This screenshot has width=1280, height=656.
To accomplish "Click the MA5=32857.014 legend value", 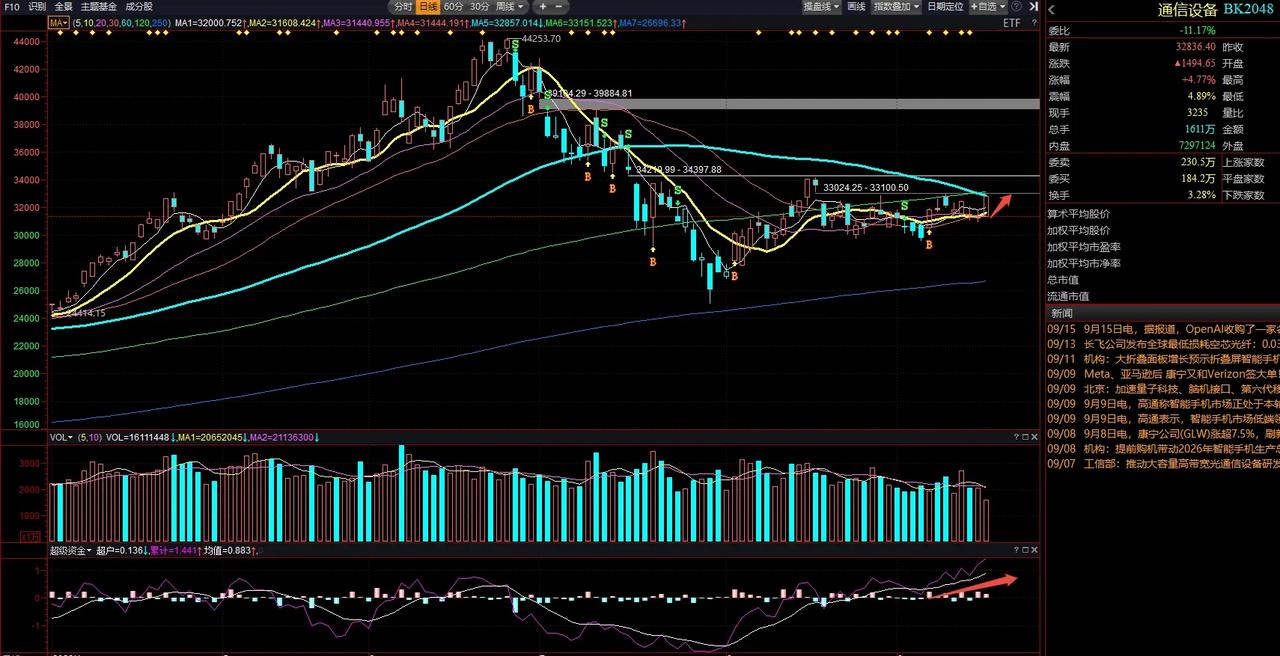I will tap(507, 22).
